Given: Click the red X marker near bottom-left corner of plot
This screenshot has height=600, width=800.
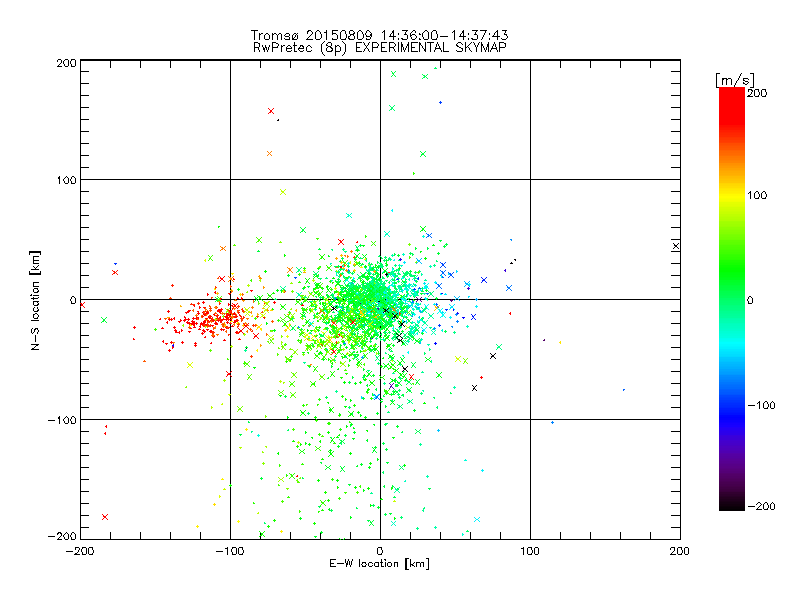Looking at the screenshot, I should pos(105,517).
